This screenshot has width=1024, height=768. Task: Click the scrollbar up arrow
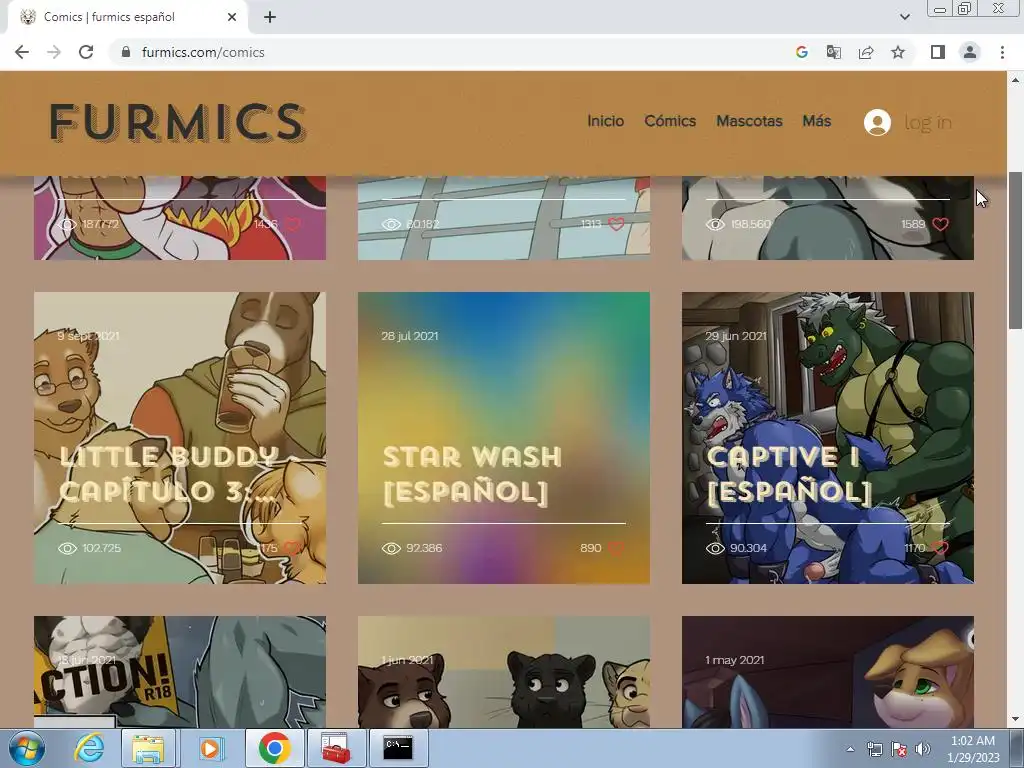click(x=1015, y=80)
